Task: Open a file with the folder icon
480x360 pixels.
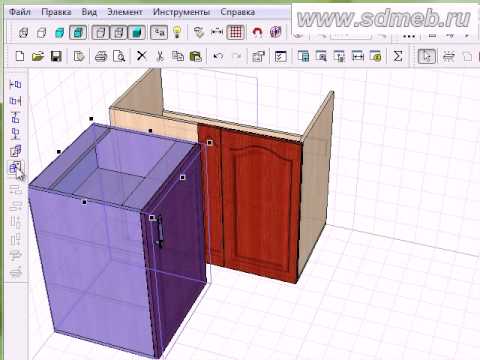Action: 38,56
